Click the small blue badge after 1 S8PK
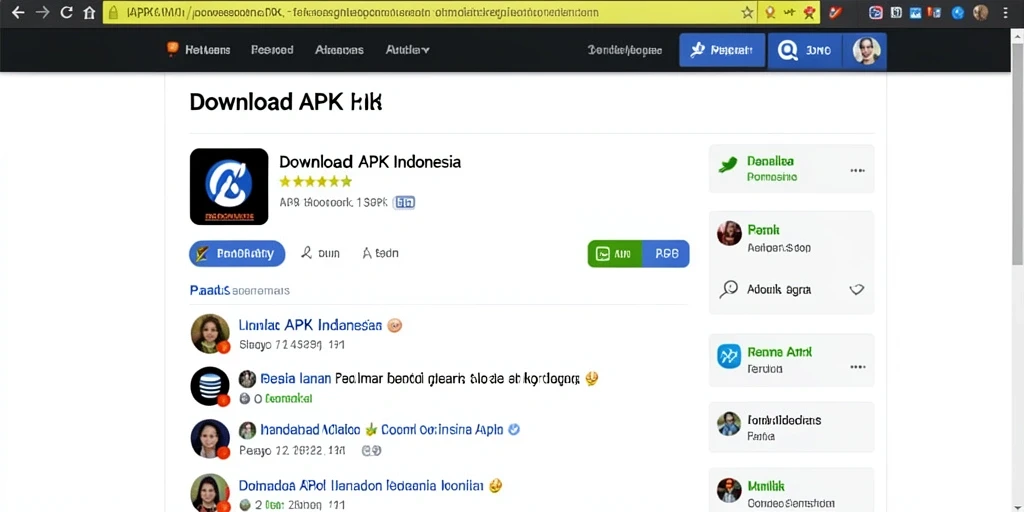 pos(405,202)
